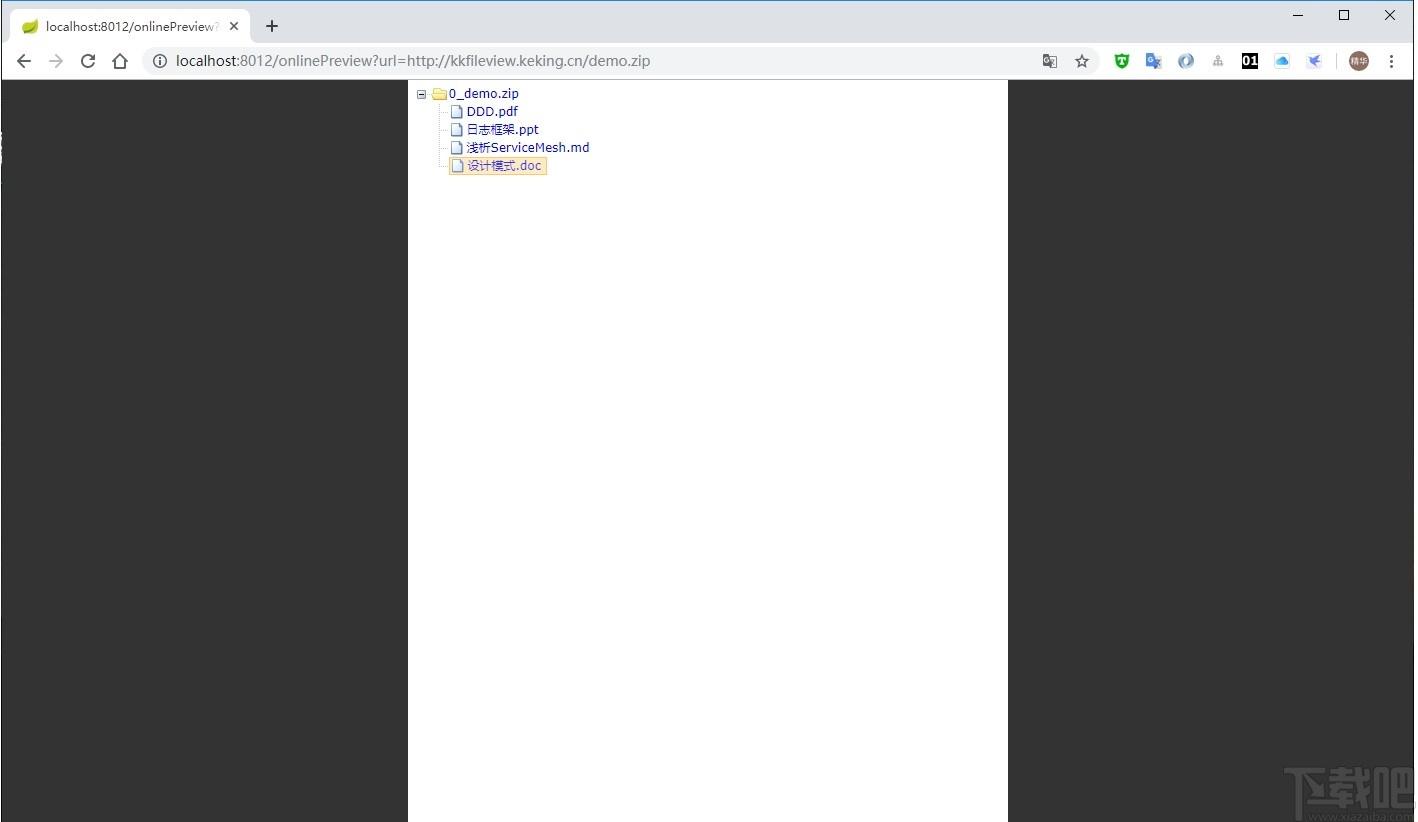Collapse the 0_demo.zip tree node
Screen dimensions: 1418x822
pos(421,94)
